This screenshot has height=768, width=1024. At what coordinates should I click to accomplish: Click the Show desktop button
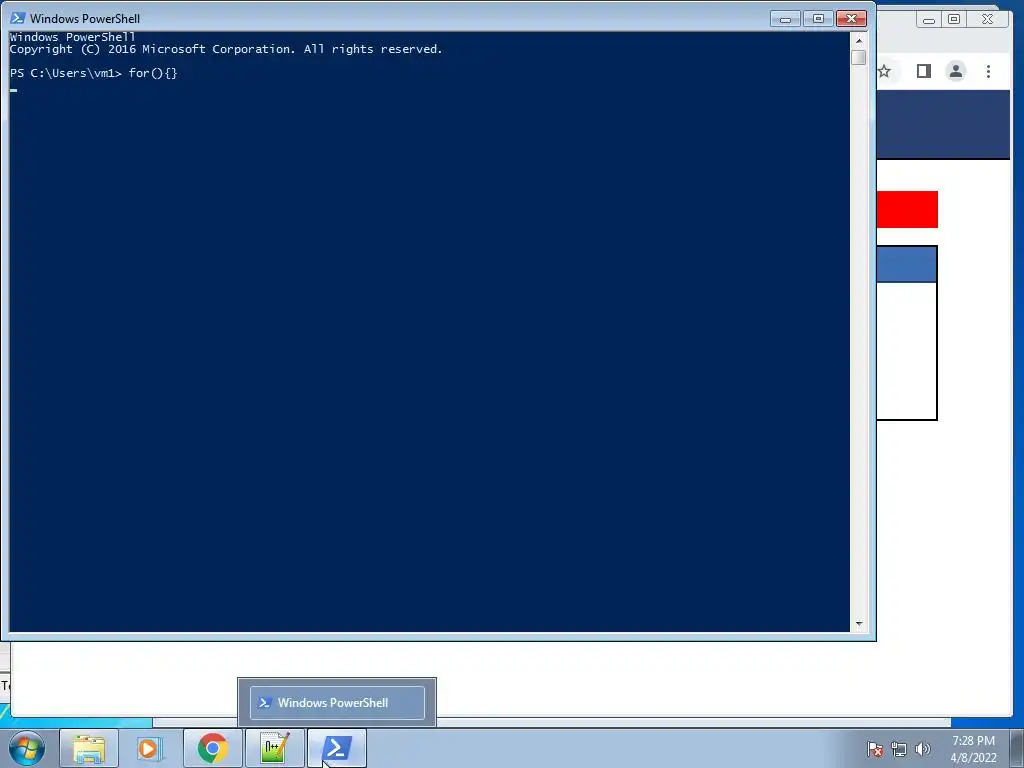[1017, 748]
